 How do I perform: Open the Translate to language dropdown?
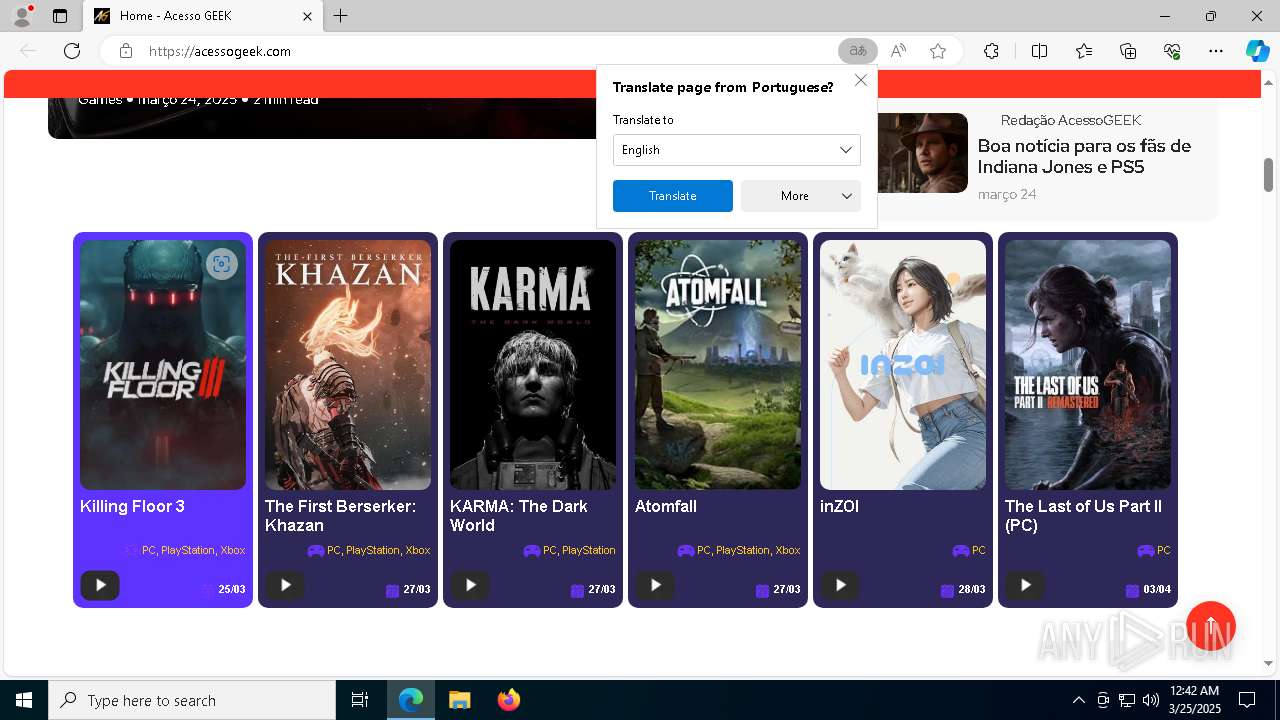737,150
